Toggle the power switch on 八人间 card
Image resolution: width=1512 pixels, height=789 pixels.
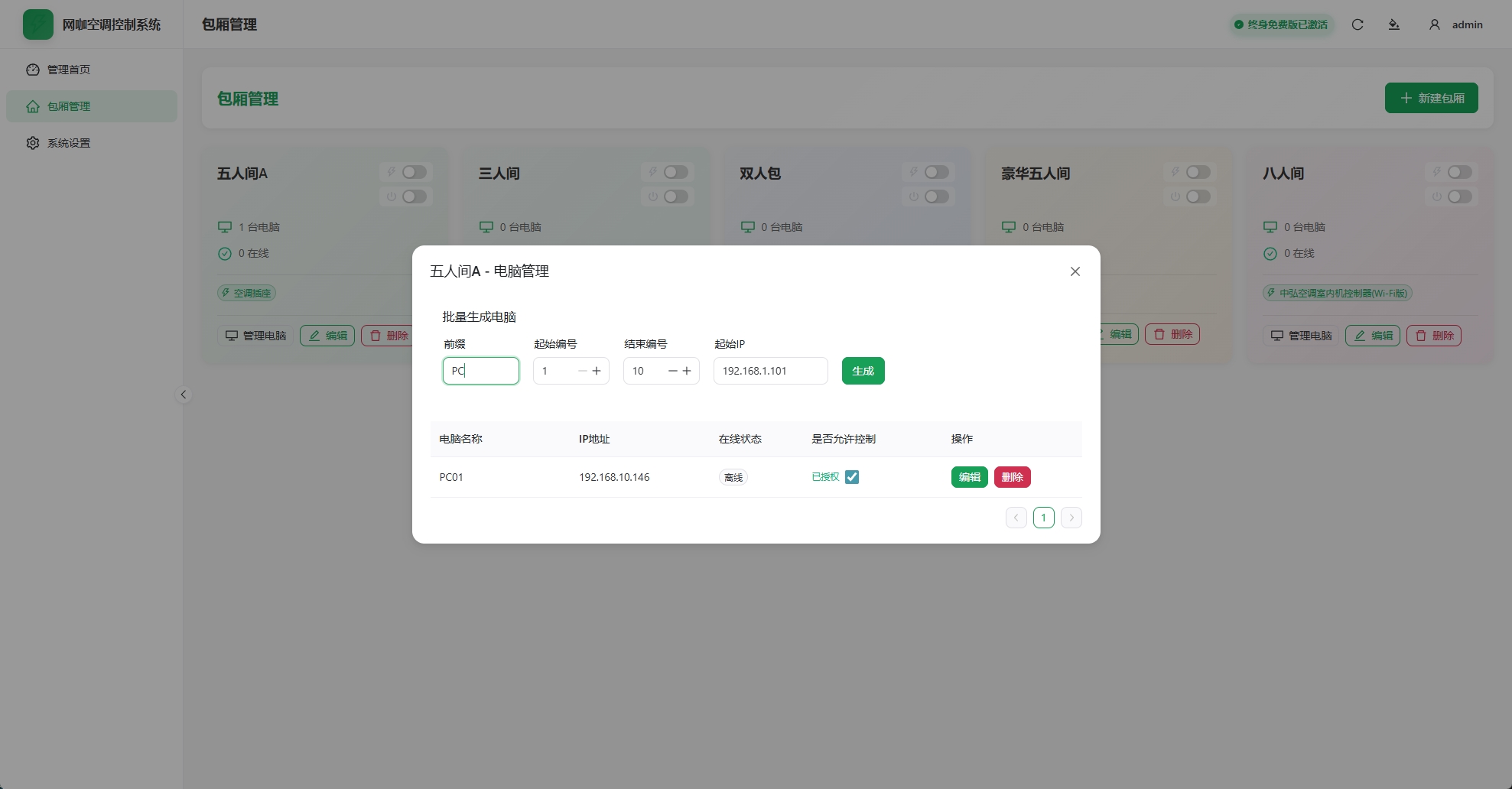point(1459,196)
